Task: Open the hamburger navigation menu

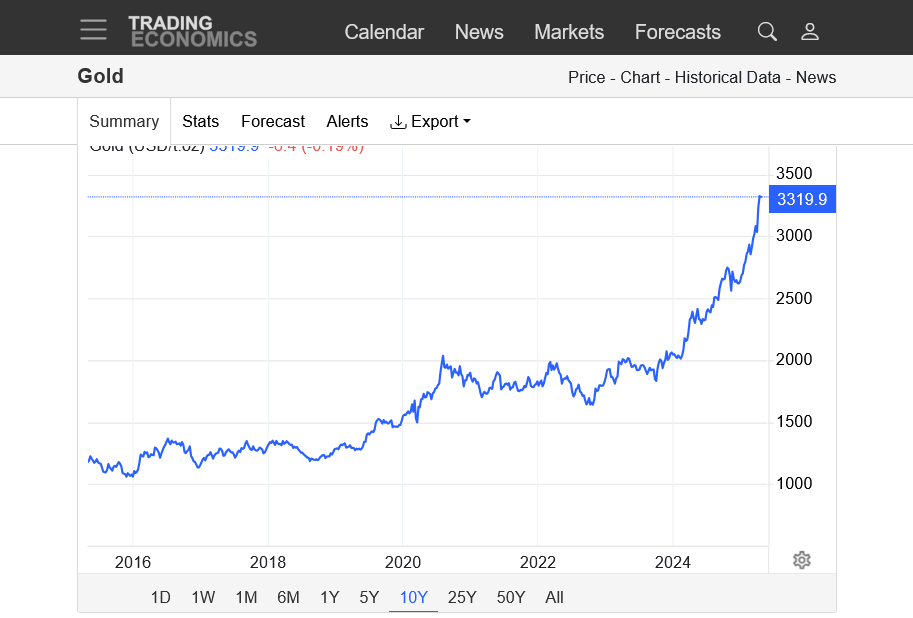Action: [x=93, y=30]
